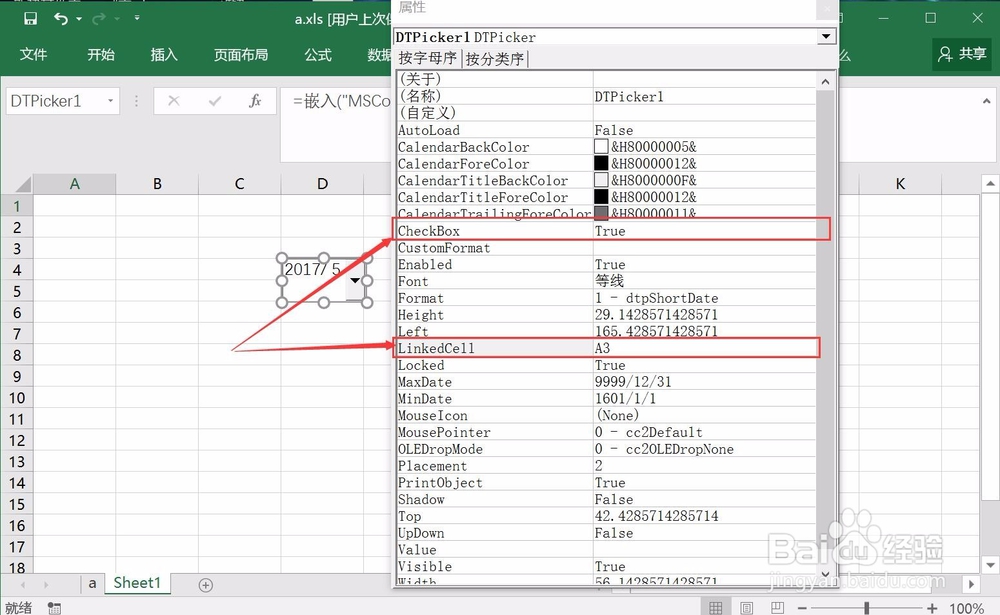Screen dimensions: 1000x615
Task: Select the CalendarForeColor black color swatch
Action: click(x=601, y=163)
